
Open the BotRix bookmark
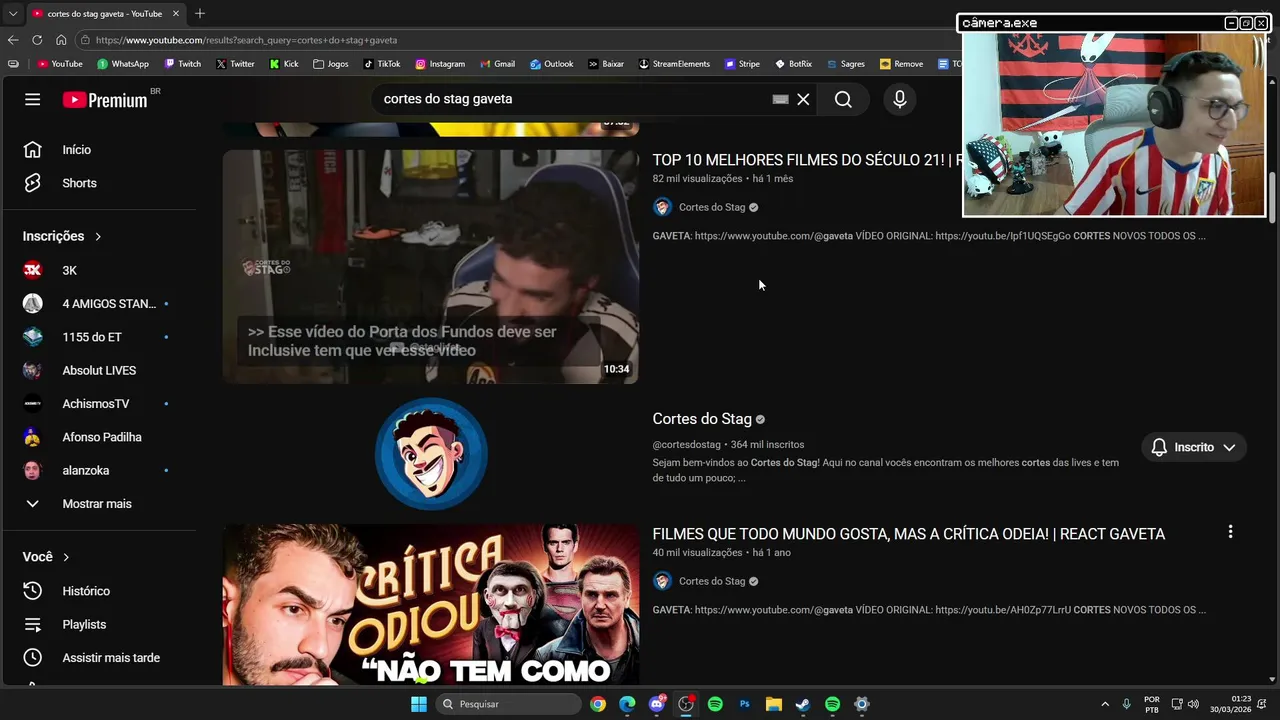[x=793, y=64]
